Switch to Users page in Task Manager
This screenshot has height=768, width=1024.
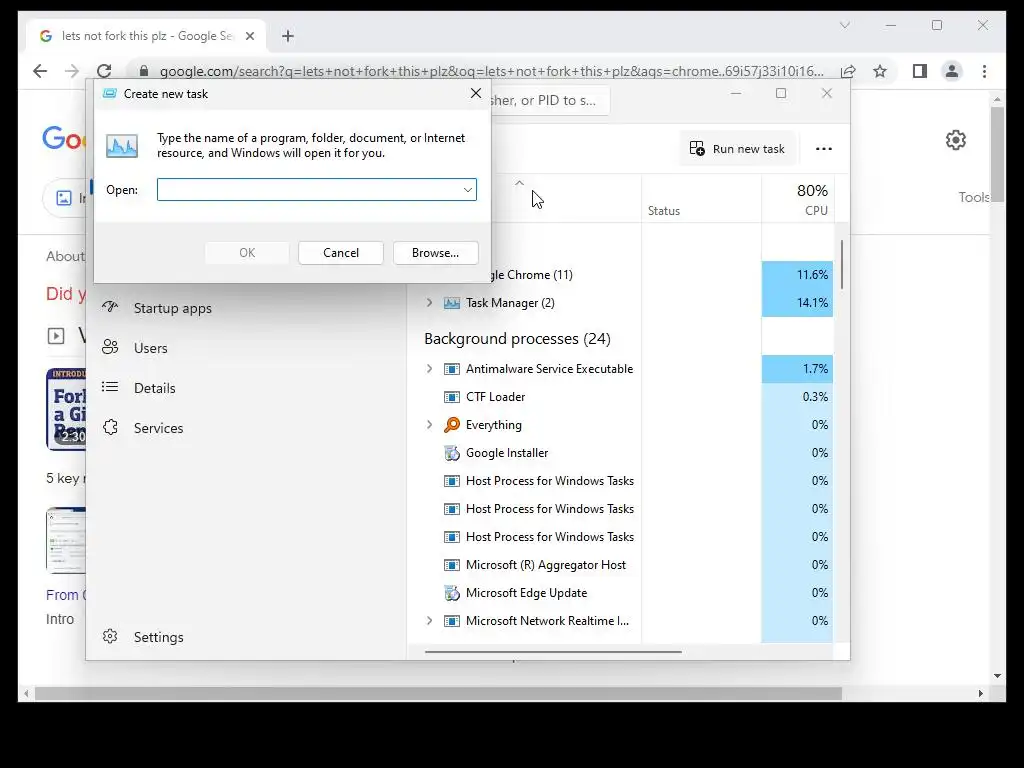pyautogui.click(x=150, y=348)
